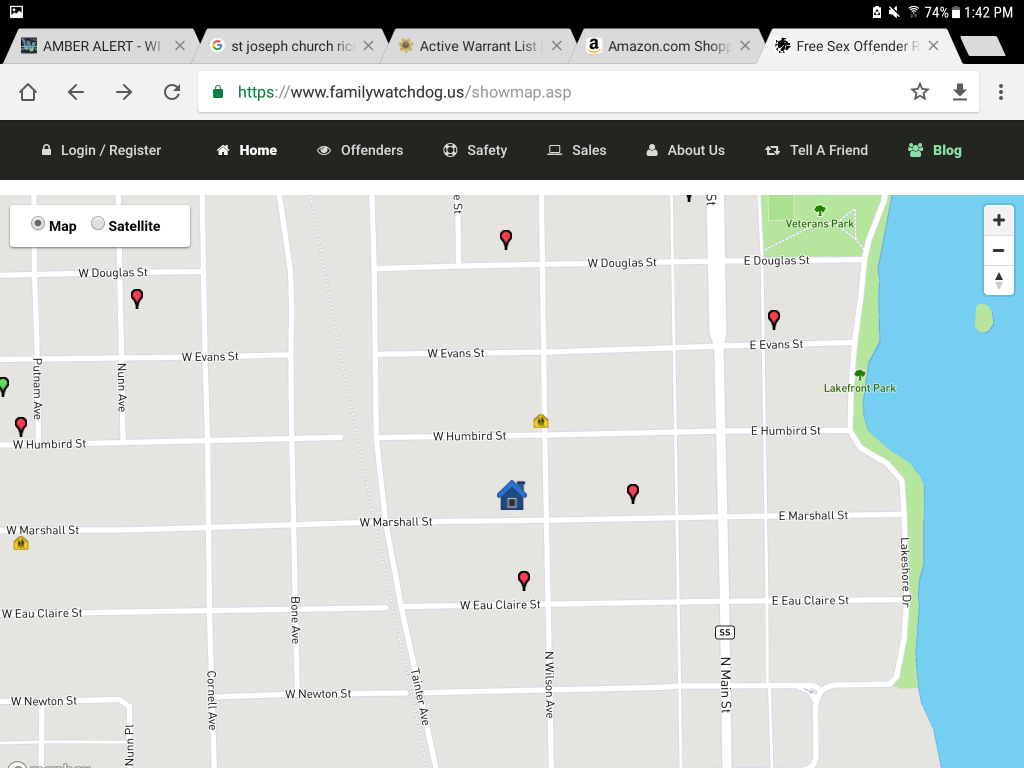Zoom in the map with plus button
The width and height of the screenshot is (1024, 768).
tap(998, 220)
